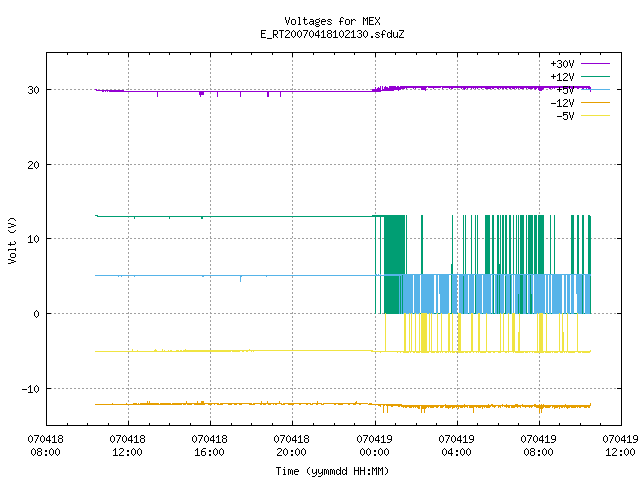Click the y-axis tick value 10
Viewport: 640px width, 480px height.
33,239
